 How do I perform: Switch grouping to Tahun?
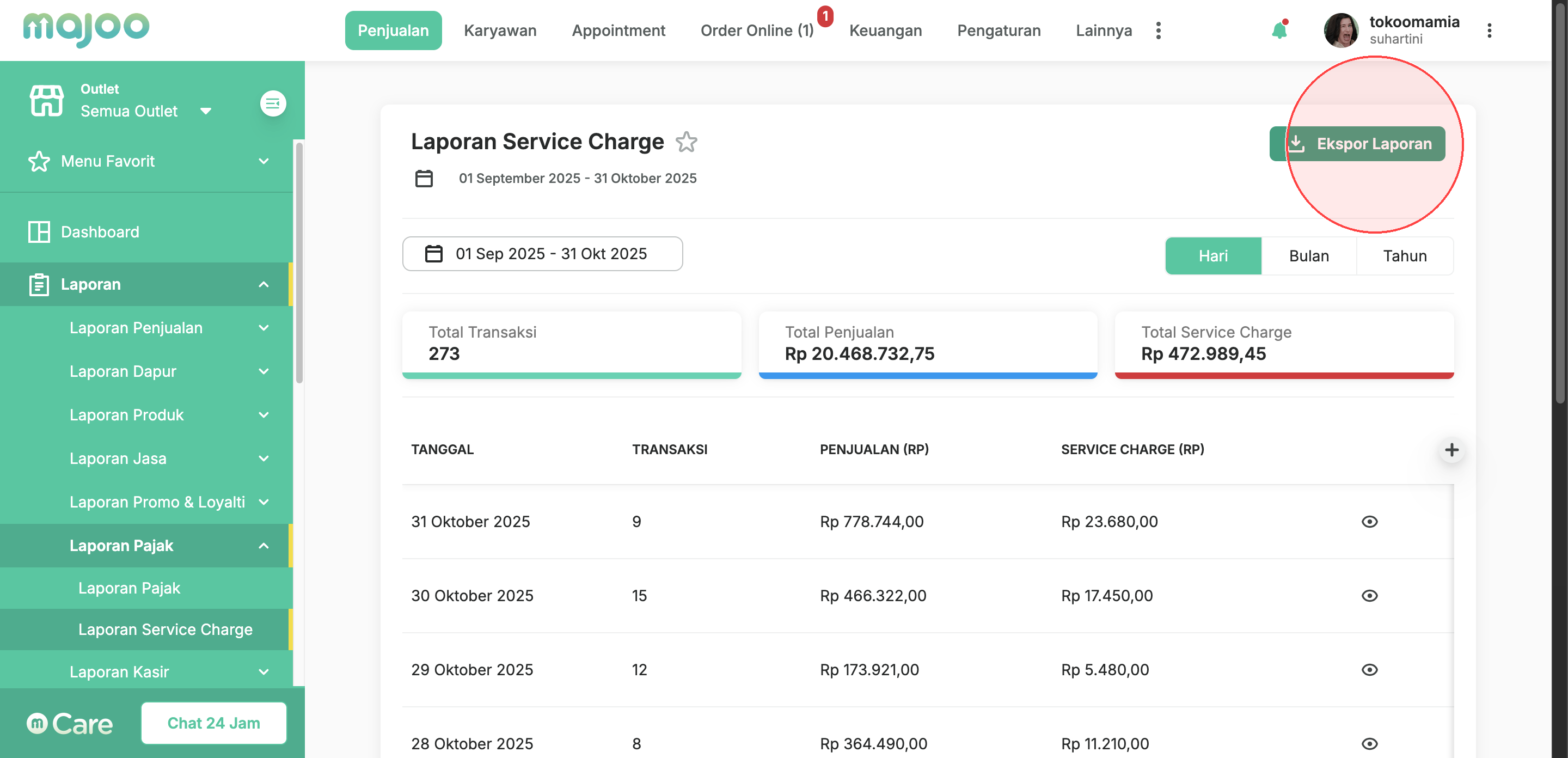click(x=1404, y=256)
